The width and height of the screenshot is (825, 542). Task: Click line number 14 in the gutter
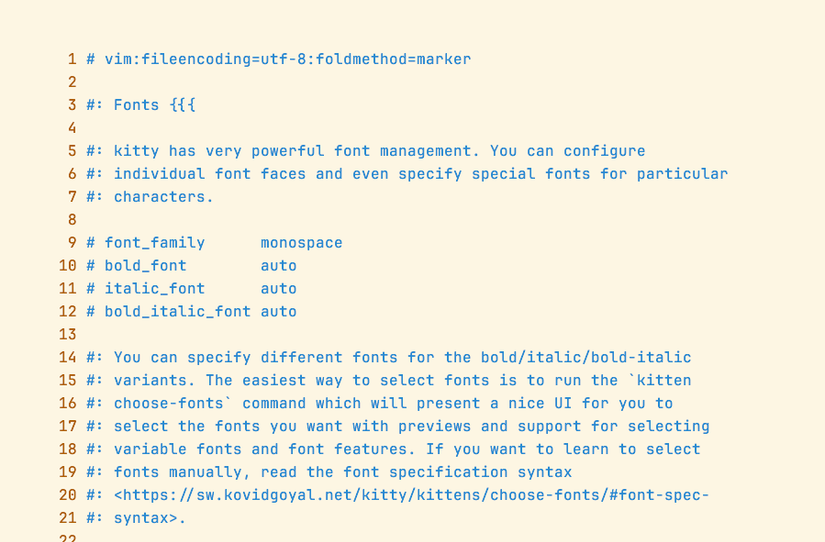pyautogui.click(x=67, y=358)
